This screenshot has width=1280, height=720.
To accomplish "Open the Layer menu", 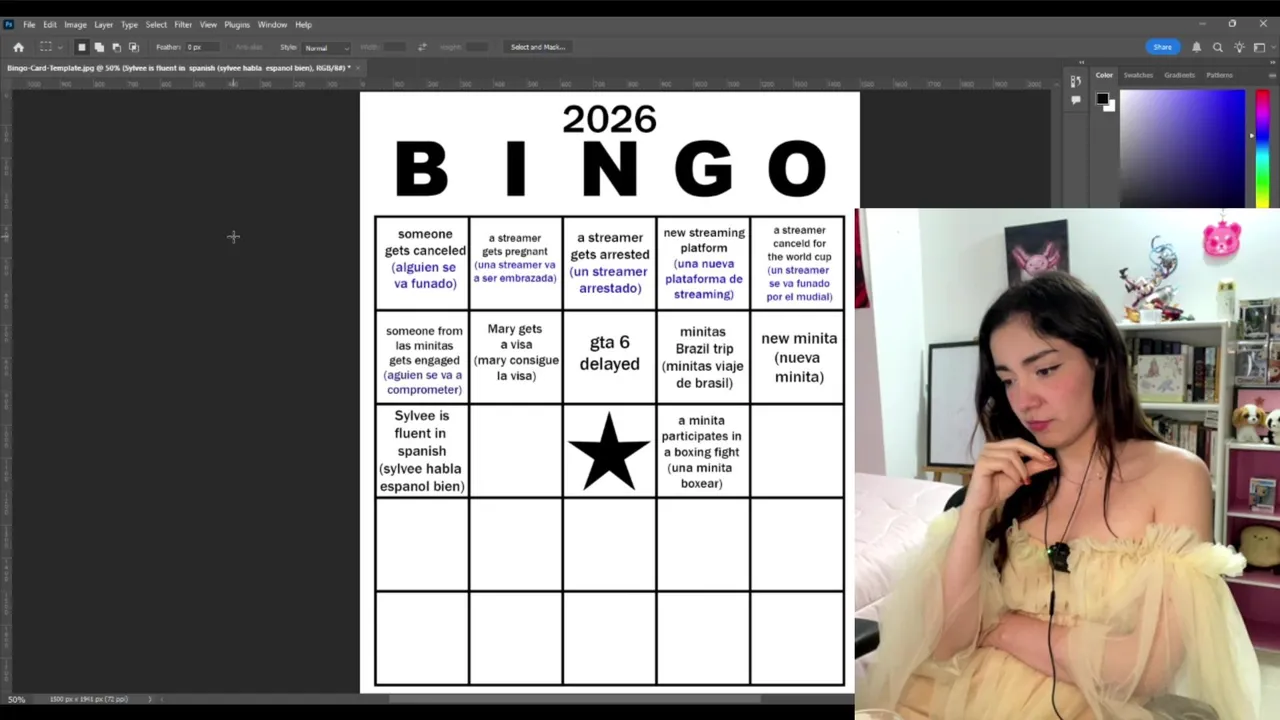I will click(x=104, y=24).
